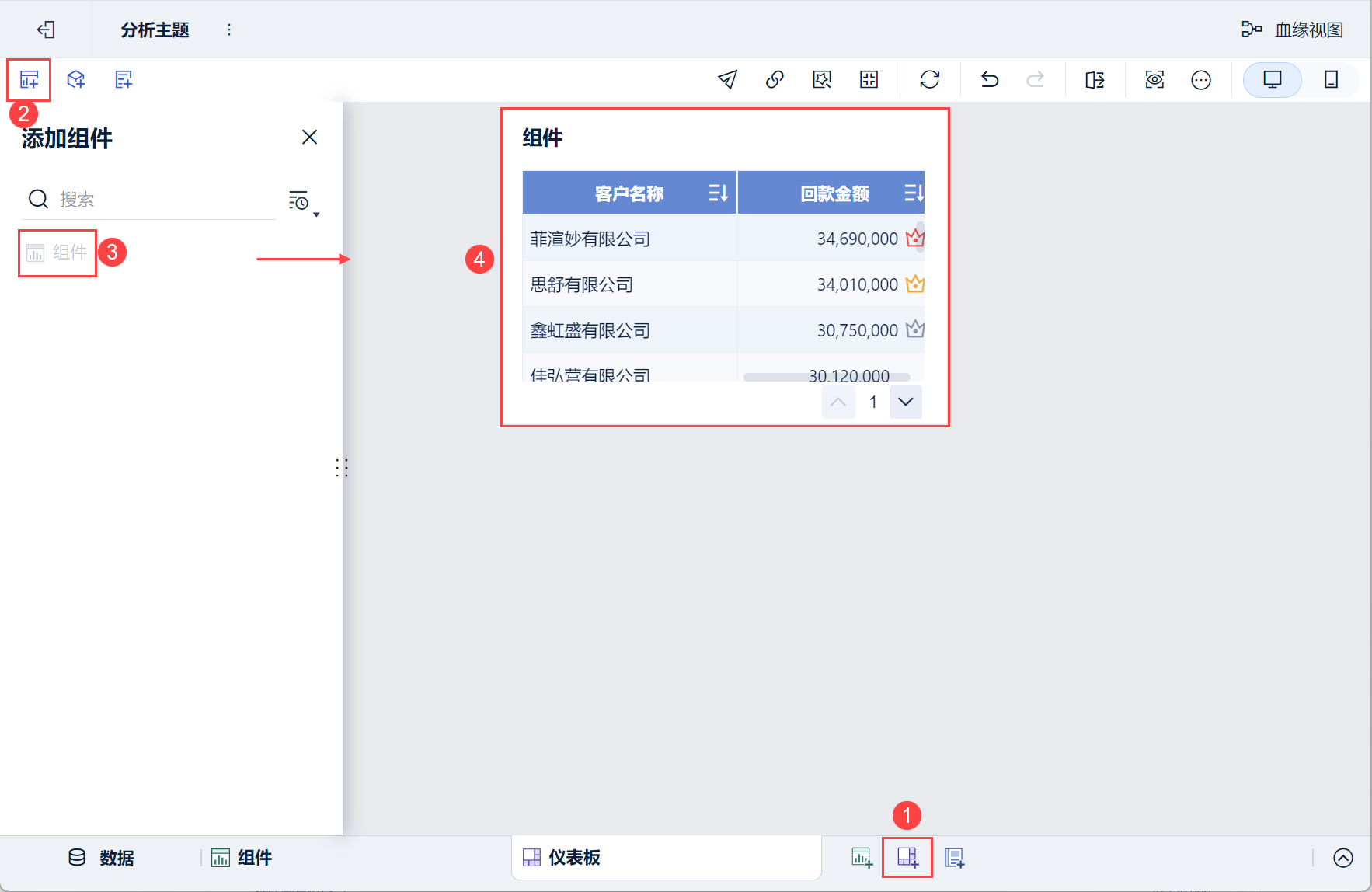Click the undo arrow icon
The width and height of the screenshot is (1372, 892).
click(x=990, y=79)
